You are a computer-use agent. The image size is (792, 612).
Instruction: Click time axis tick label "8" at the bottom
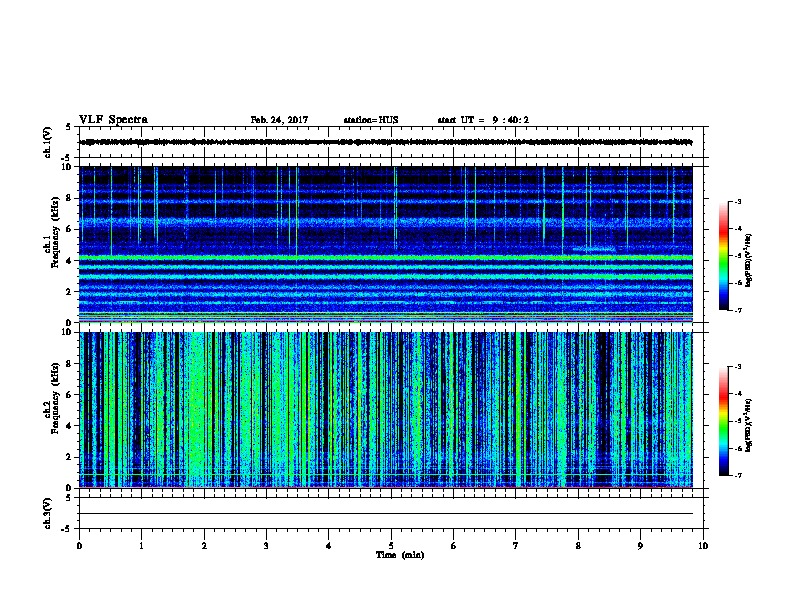point(578,546)
